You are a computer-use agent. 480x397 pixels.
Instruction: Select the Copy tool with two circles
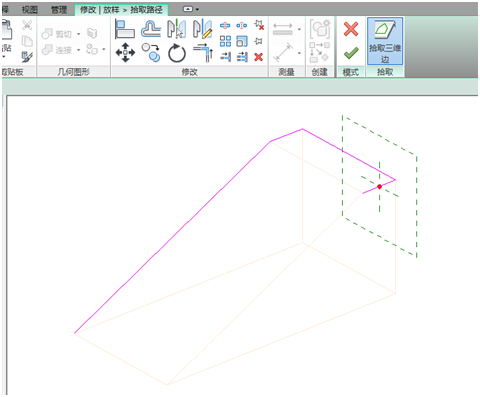point(151,53)
